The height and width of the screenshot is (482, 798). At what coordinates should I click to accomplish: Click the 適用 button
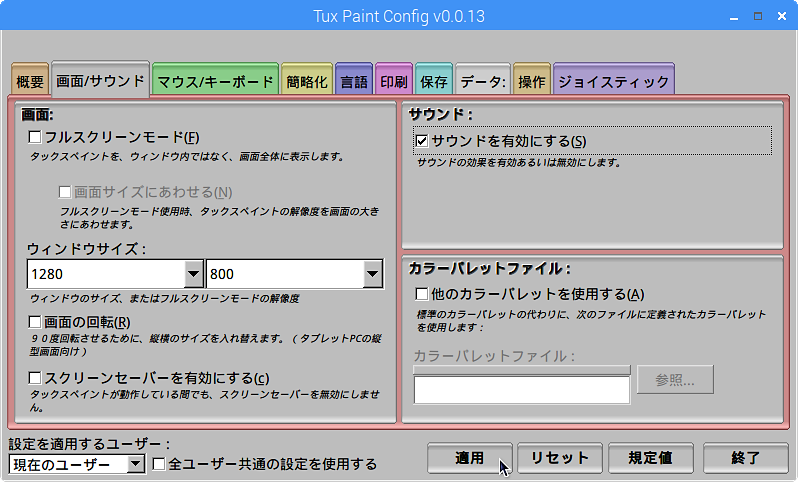pos(469,458)
